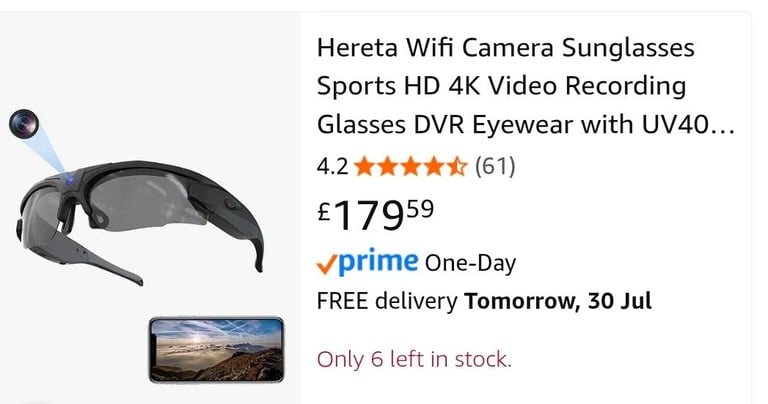This screenshot has width=768, height=404.
Task: Click the blue camera dot on glasses bridge
Action: [70, 180]
